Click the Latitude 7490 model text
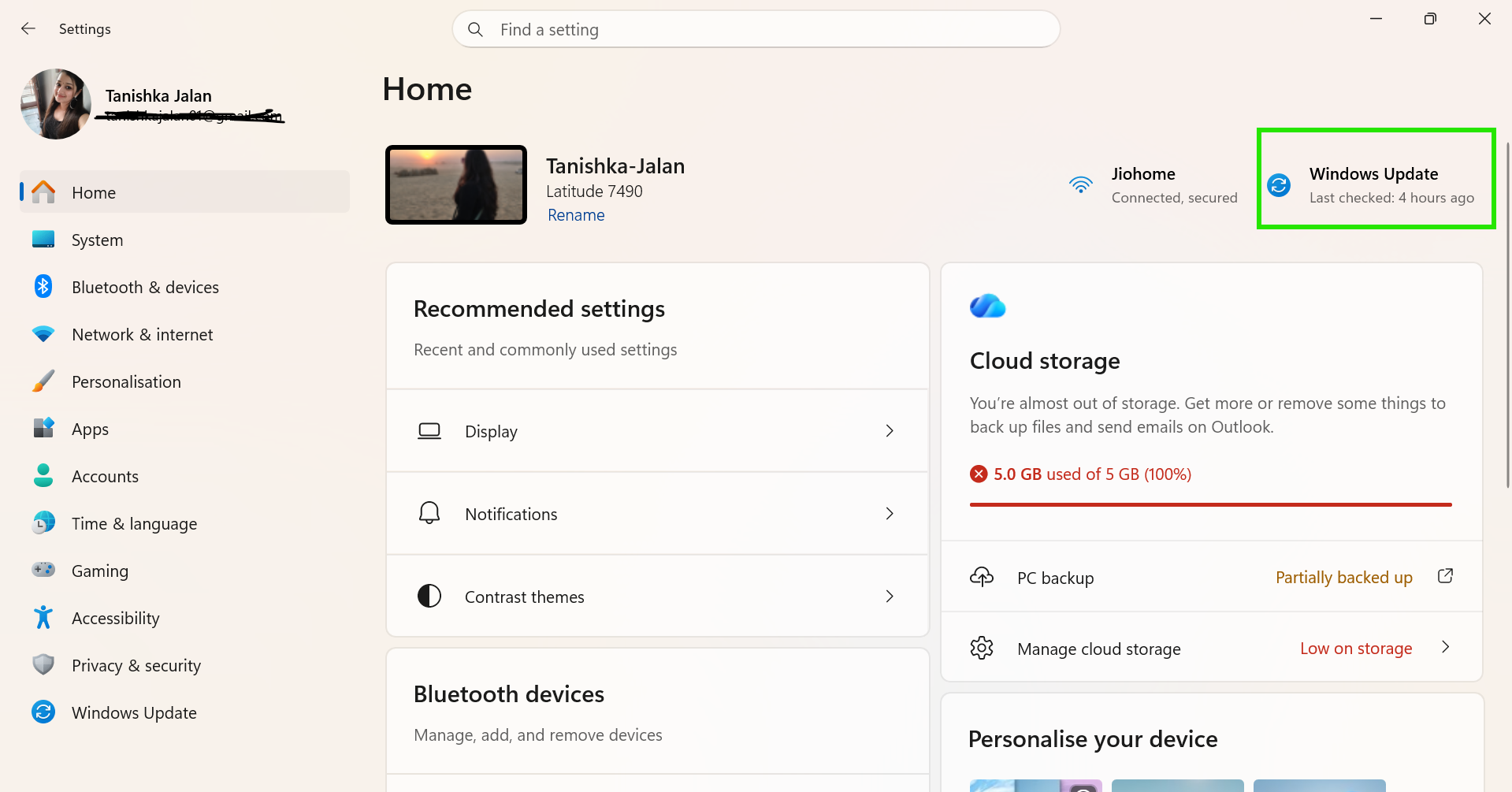The height and width of the screenshot is (792, 1512). (x=594, y=191)
